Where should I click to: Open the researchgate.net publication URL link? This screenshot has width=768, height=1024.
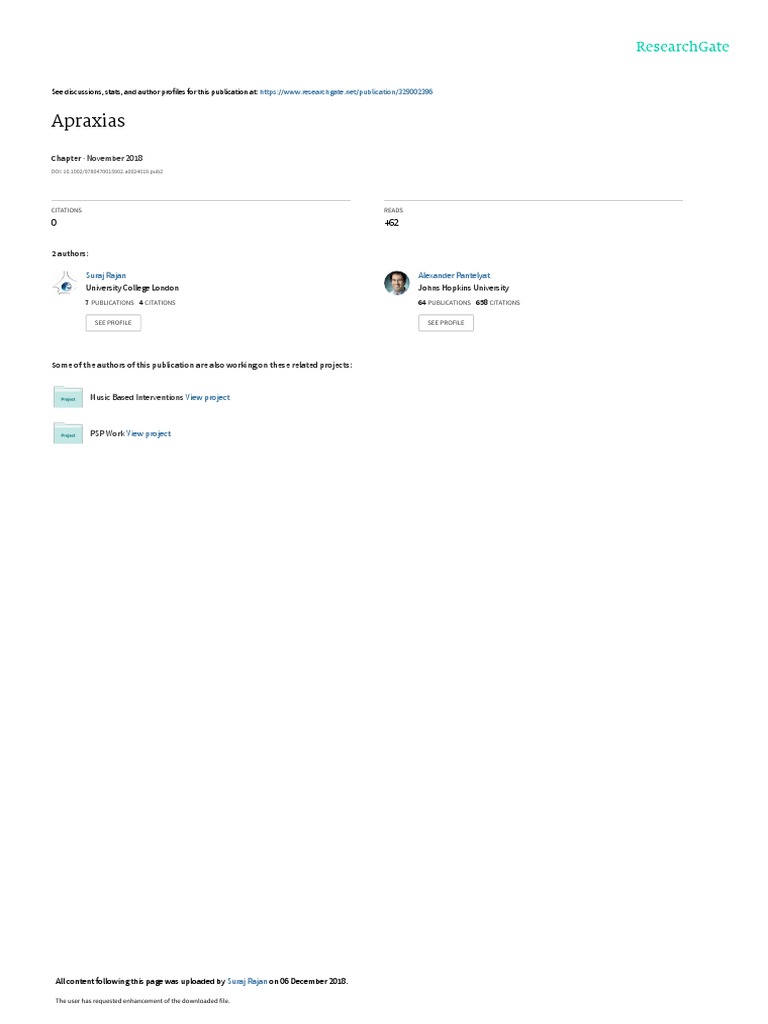346,92
